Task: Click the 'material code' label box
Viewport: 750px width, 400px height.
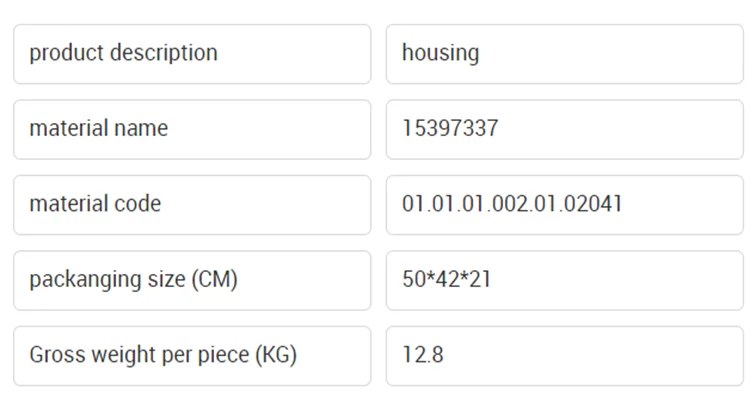Action: [x=191, y=205]
